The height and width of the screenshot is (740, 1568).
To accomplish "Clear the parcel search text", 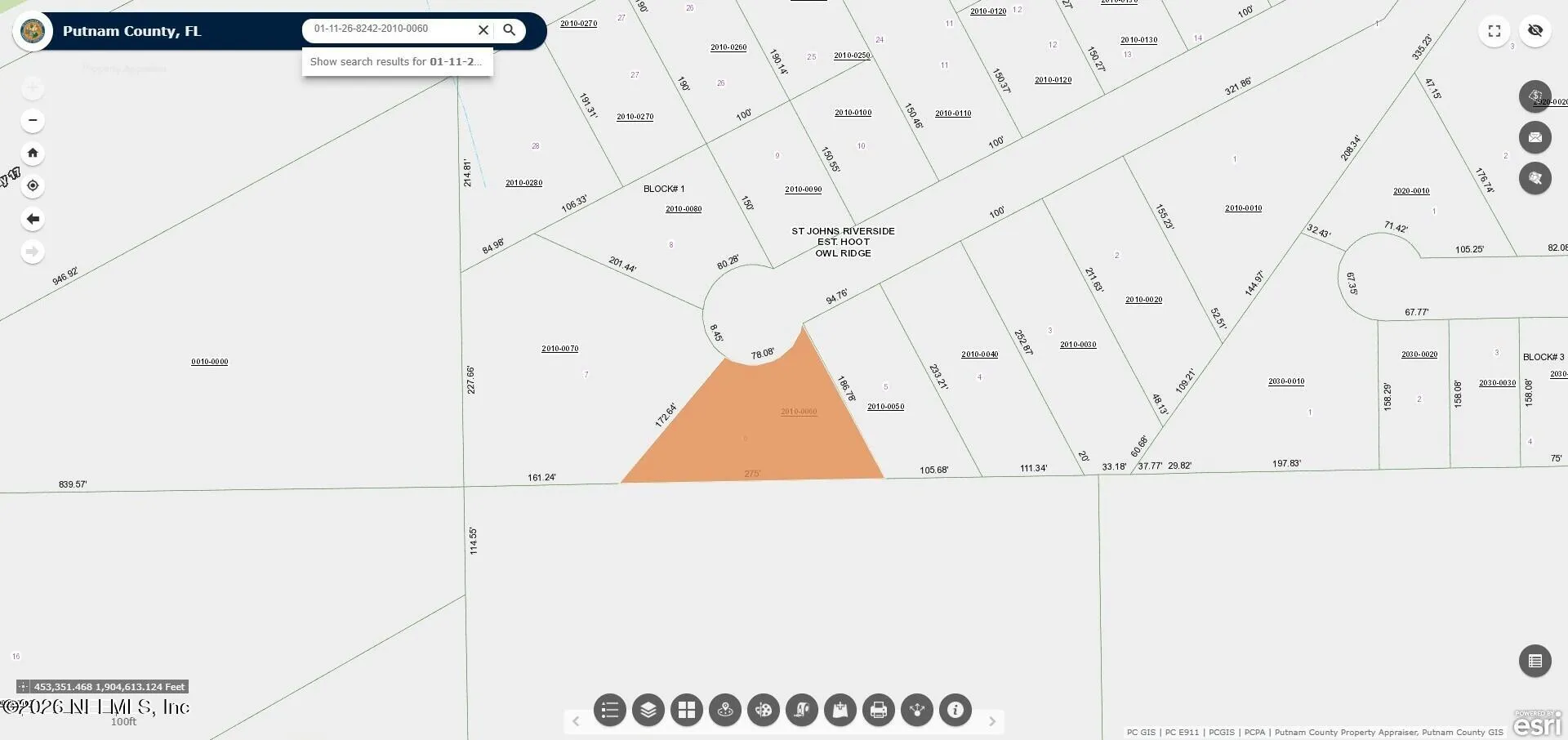I will 483,30.
